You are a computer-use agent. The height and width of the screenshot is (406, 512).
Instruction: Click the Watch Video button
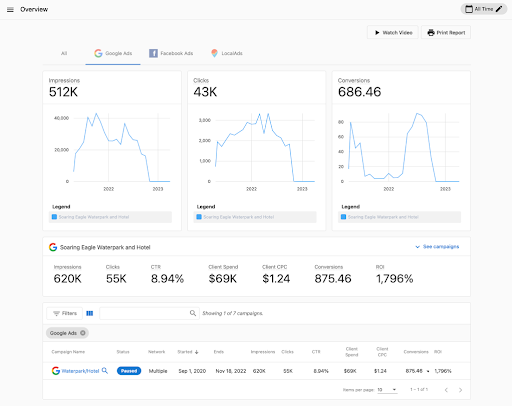pyautogui.click(x=393, y=32)
